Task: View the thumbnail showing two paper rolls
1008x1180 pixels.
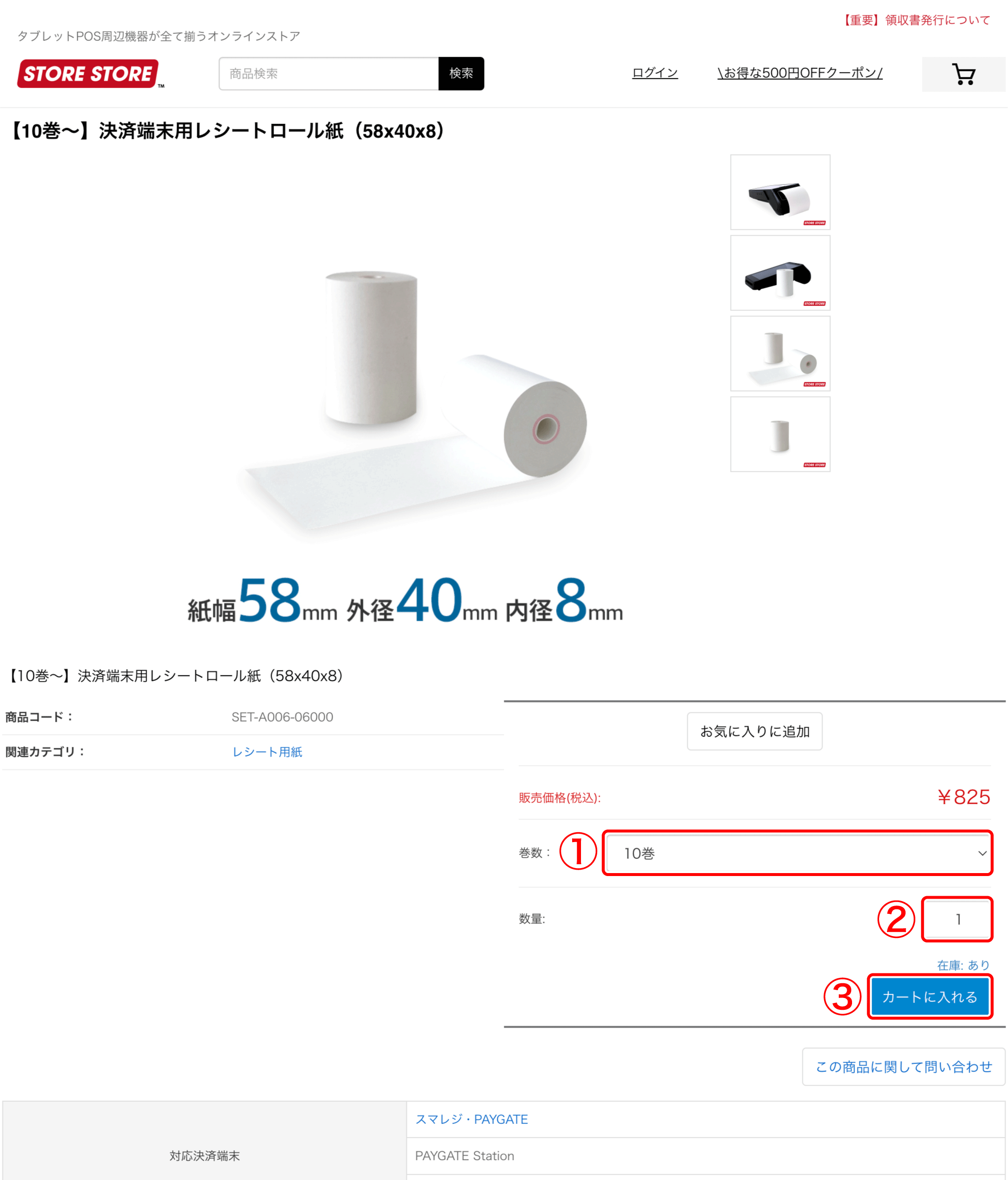Action: coord(780,354)
